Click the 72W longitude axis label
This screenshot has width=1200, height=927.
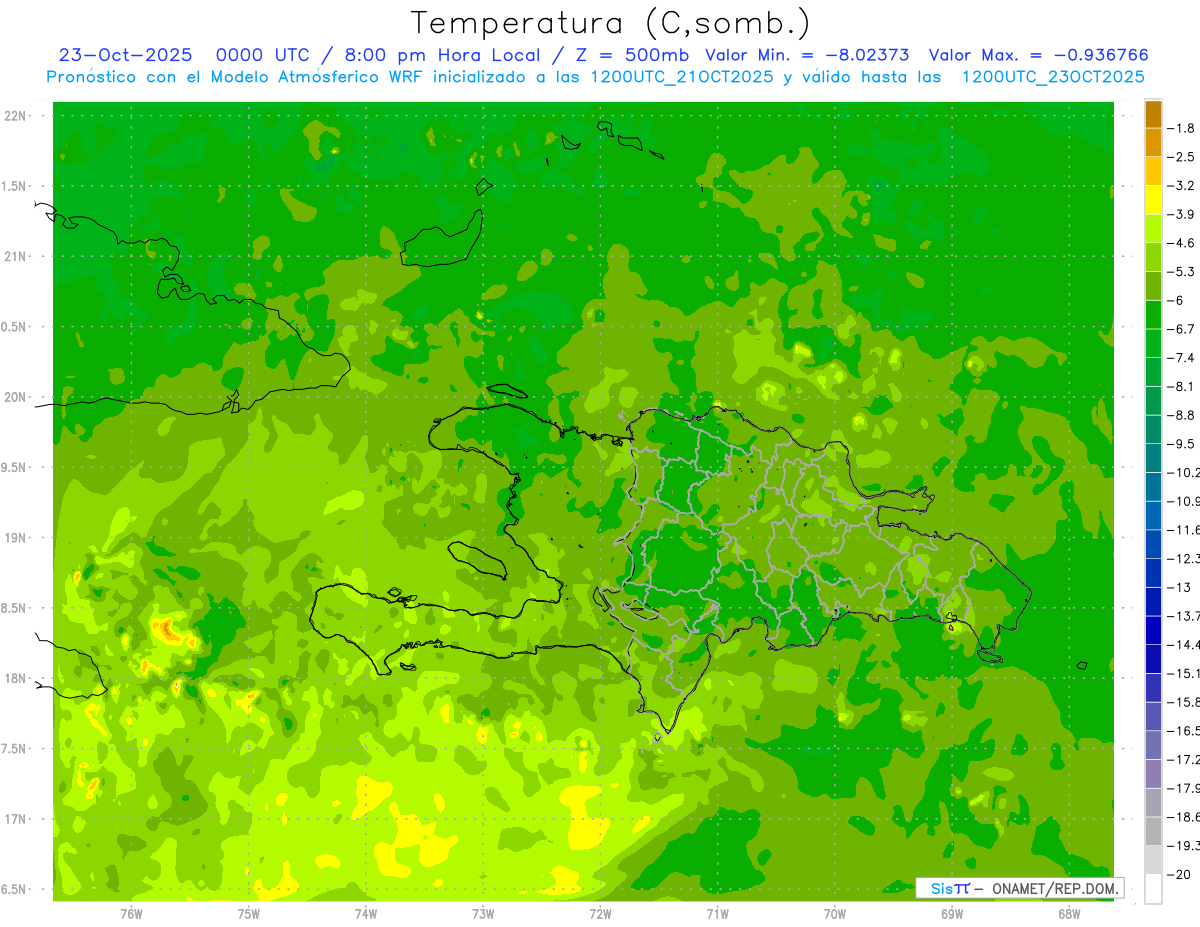[x=600, y=914]
